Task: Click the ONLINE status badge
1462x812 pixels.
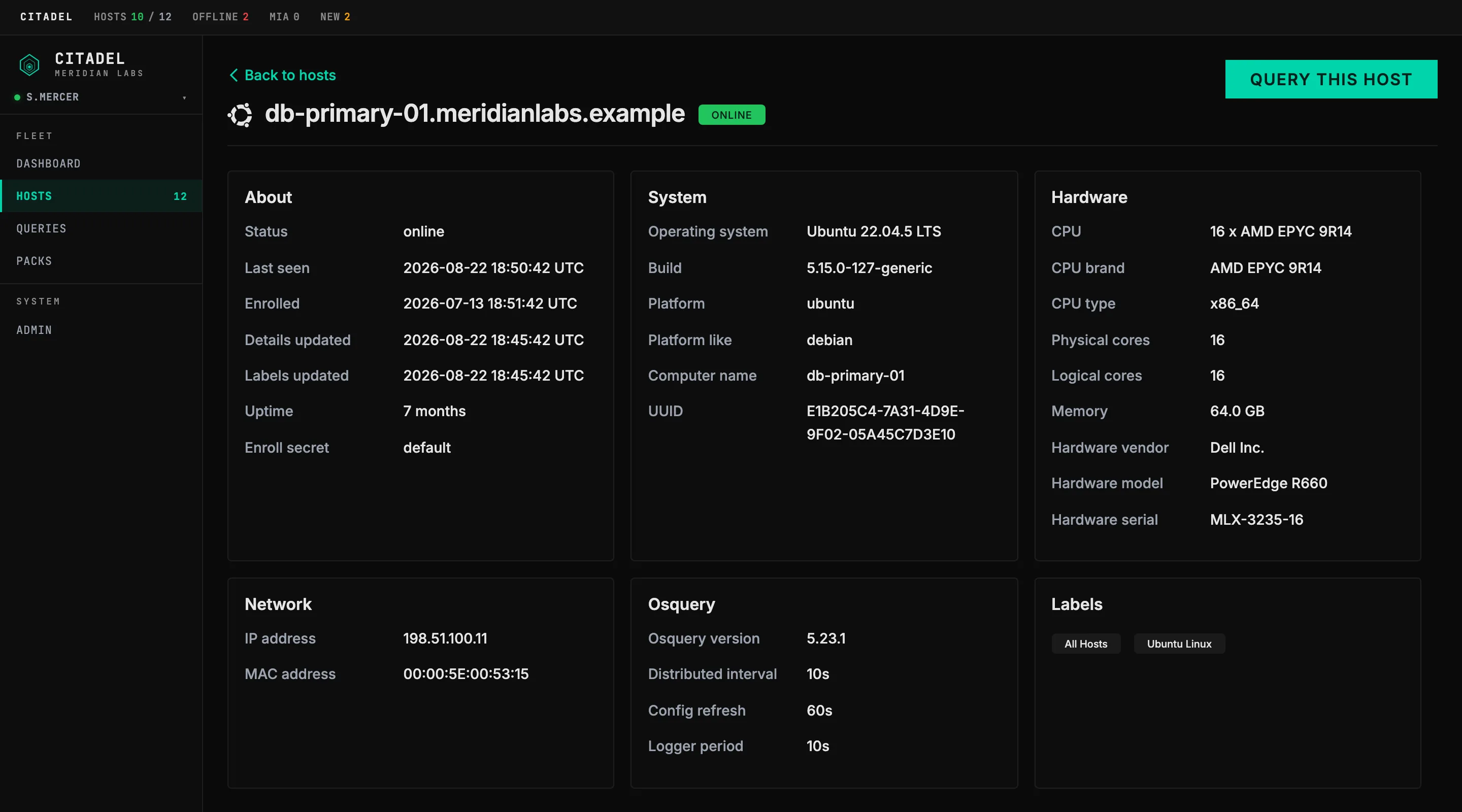Action: [732, 115]
